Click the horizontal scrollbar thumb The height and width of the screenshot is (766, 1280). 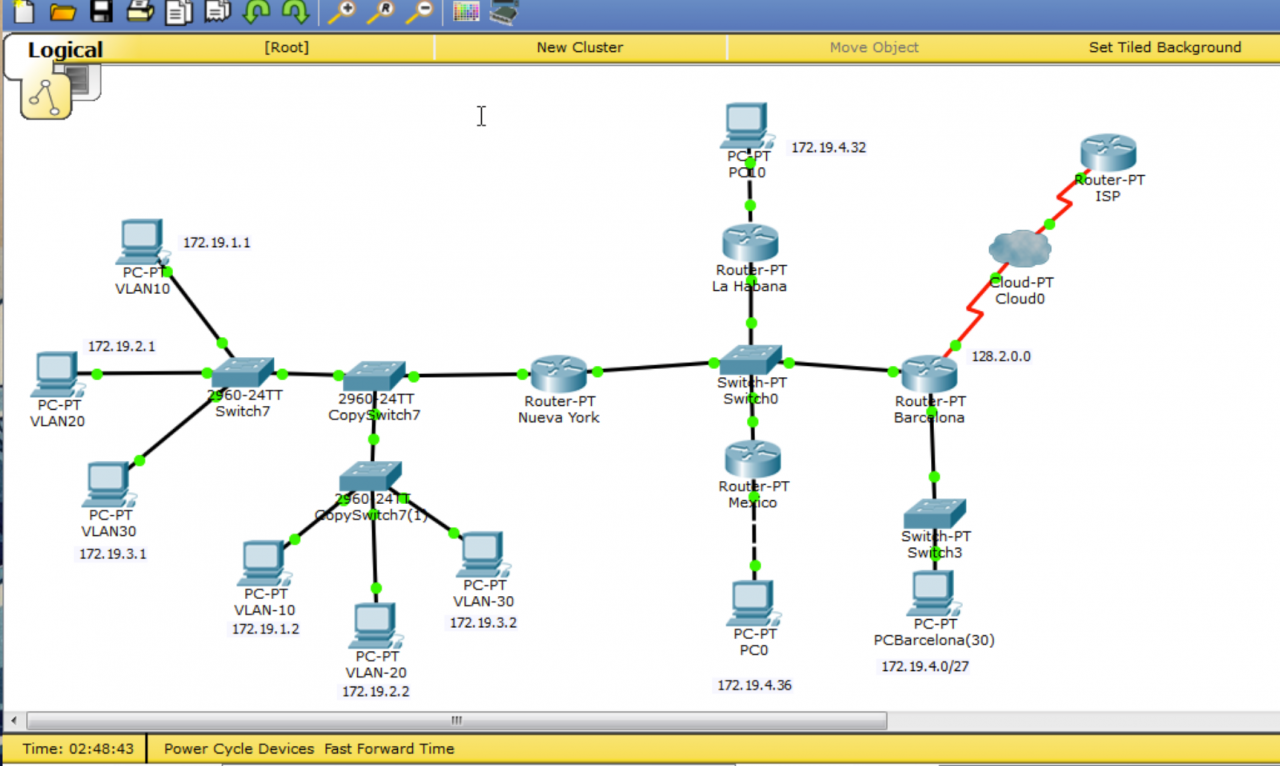coord(456,720)
